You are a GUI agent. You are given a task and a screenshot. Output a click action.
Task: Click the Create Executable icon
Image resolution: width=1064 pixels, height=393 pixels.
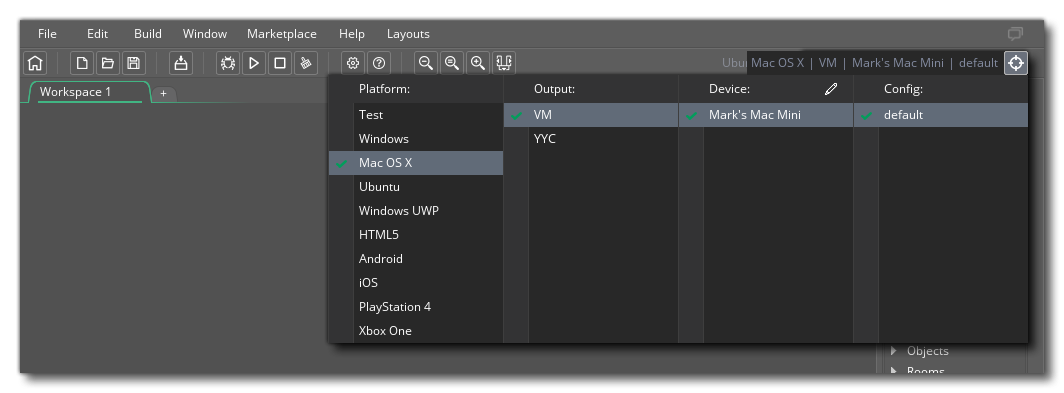tap(180, 63)
